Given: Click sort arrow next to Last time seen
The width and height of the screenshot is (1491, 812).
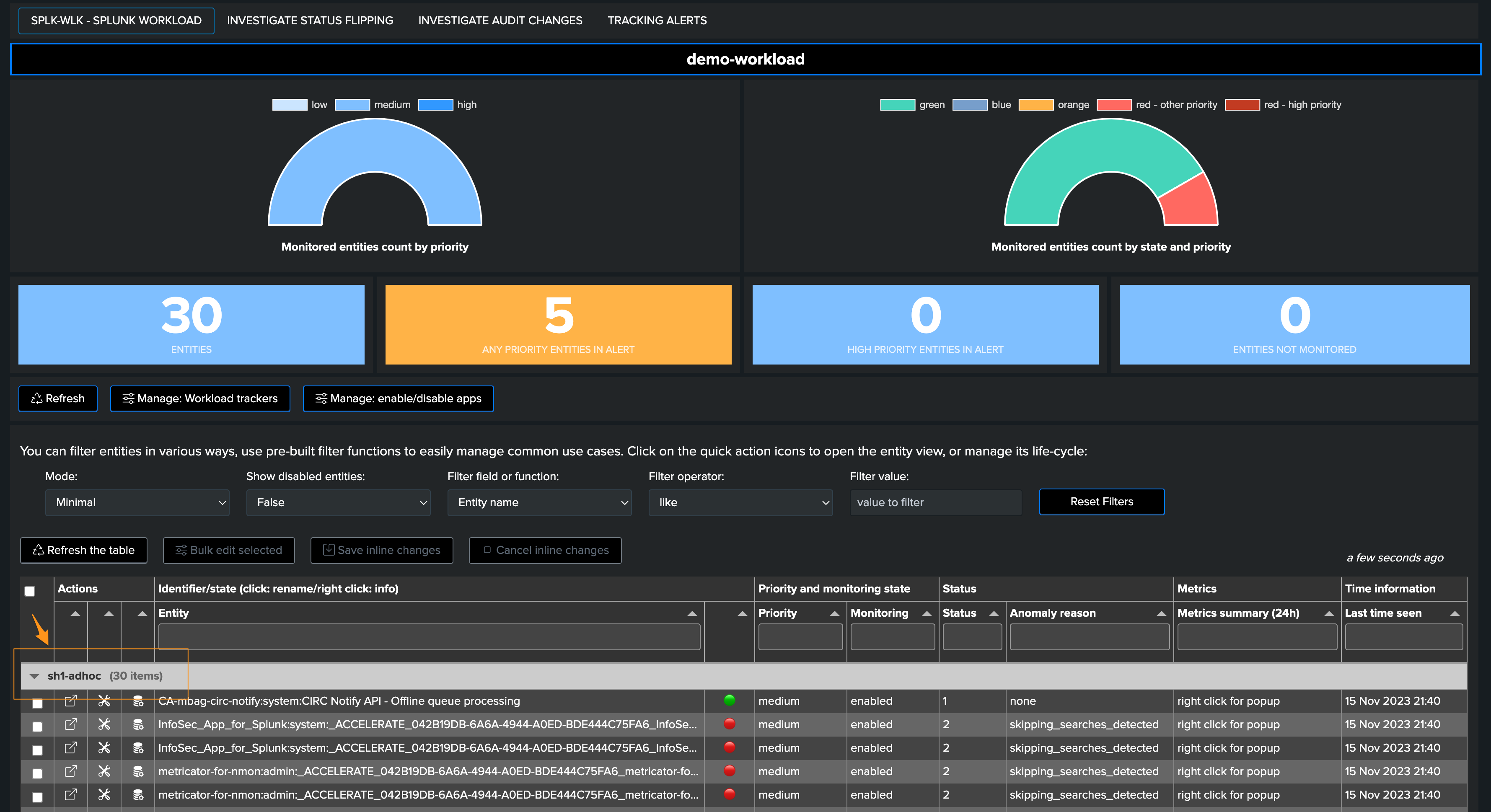Looking at the screenshot, I should click(1455, 613).
